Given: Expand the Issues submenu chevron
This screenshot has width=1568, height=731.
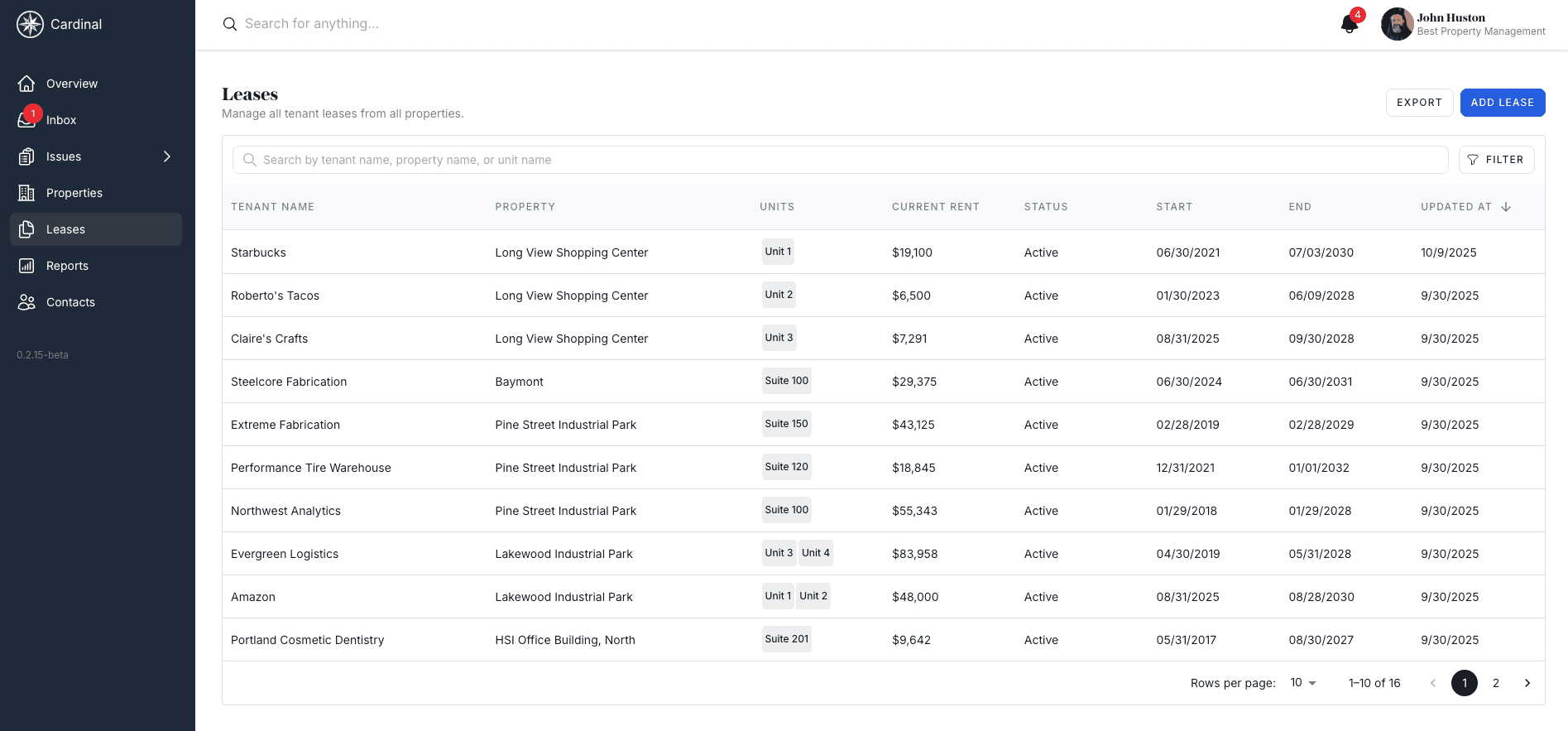Looking at the screenshot, I should [167, 156].
